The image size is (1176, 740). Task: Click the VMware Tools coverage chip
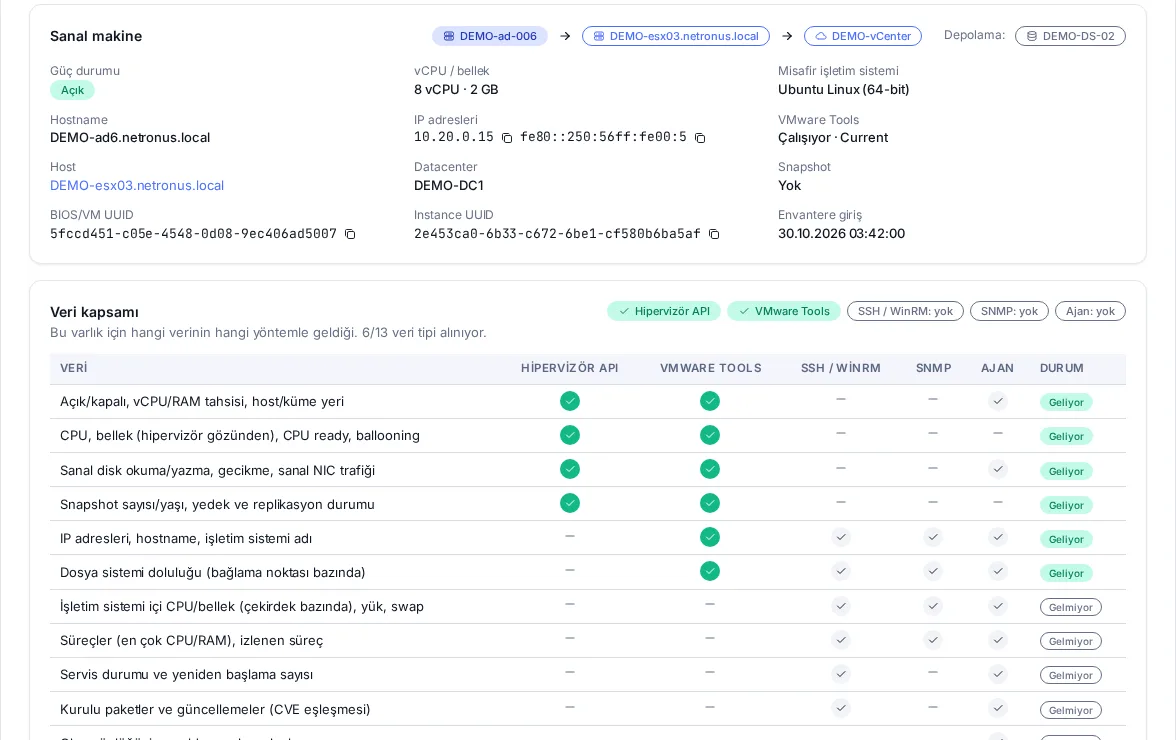point(784,311)
